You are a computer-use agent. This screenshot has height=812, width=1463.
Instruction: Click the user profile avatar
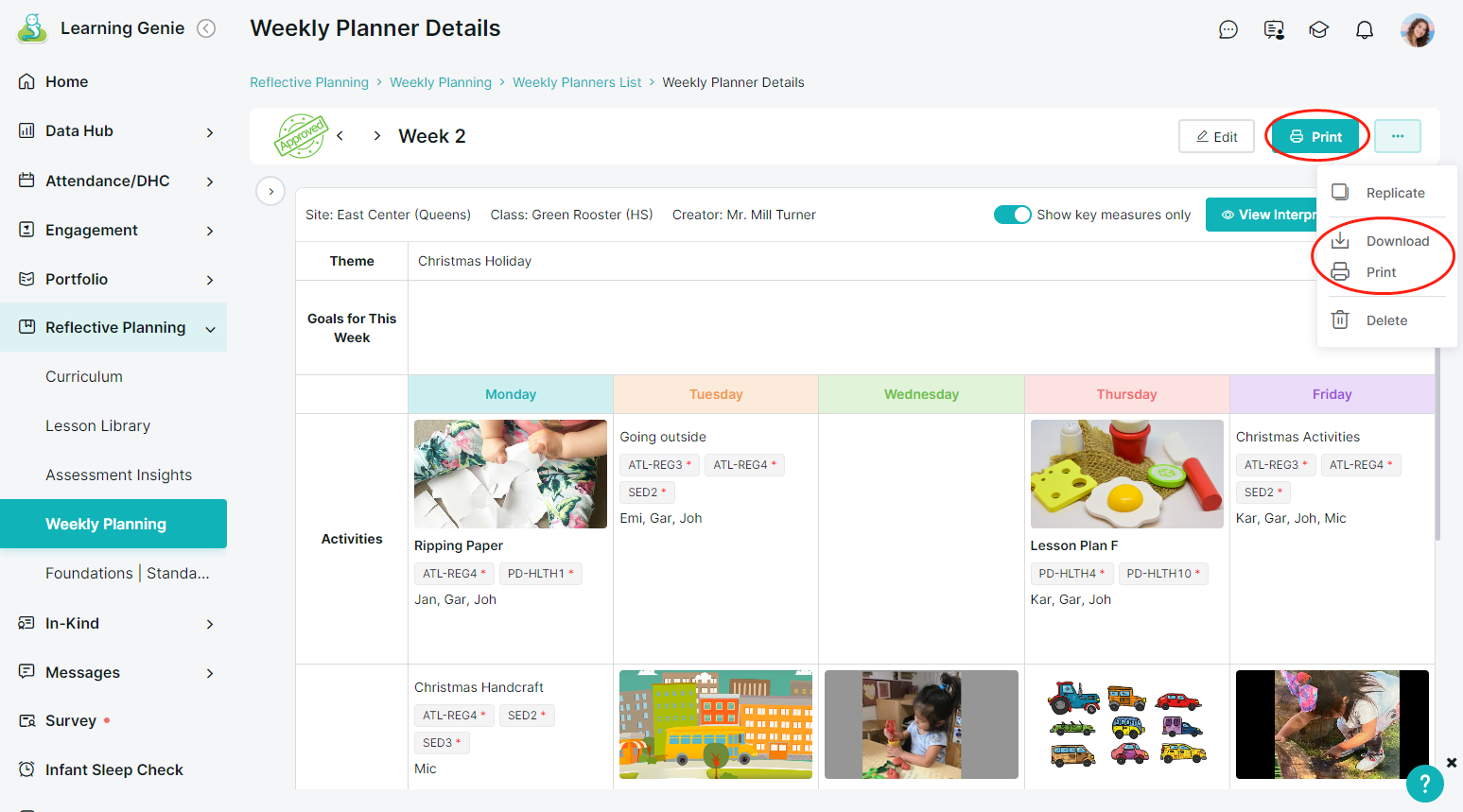point(1418,29)
